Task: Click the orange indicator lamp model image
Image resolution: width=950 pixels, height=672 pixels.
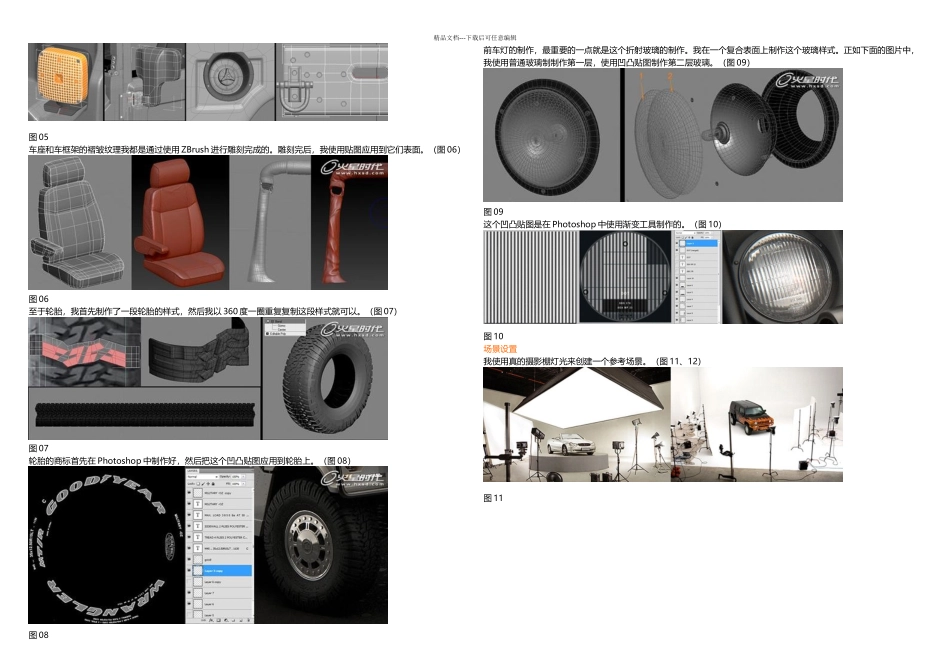Action: (65, 82)
